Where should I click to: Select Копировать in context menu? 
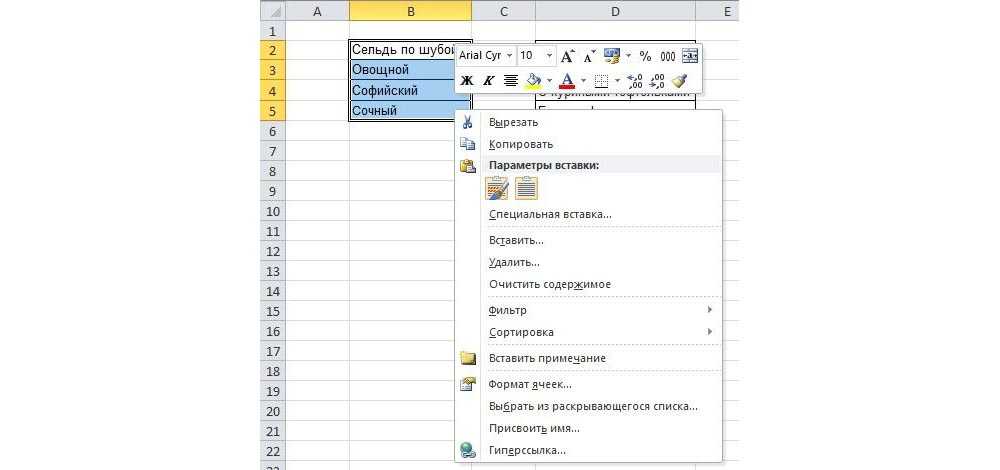(x=520, y=144)
